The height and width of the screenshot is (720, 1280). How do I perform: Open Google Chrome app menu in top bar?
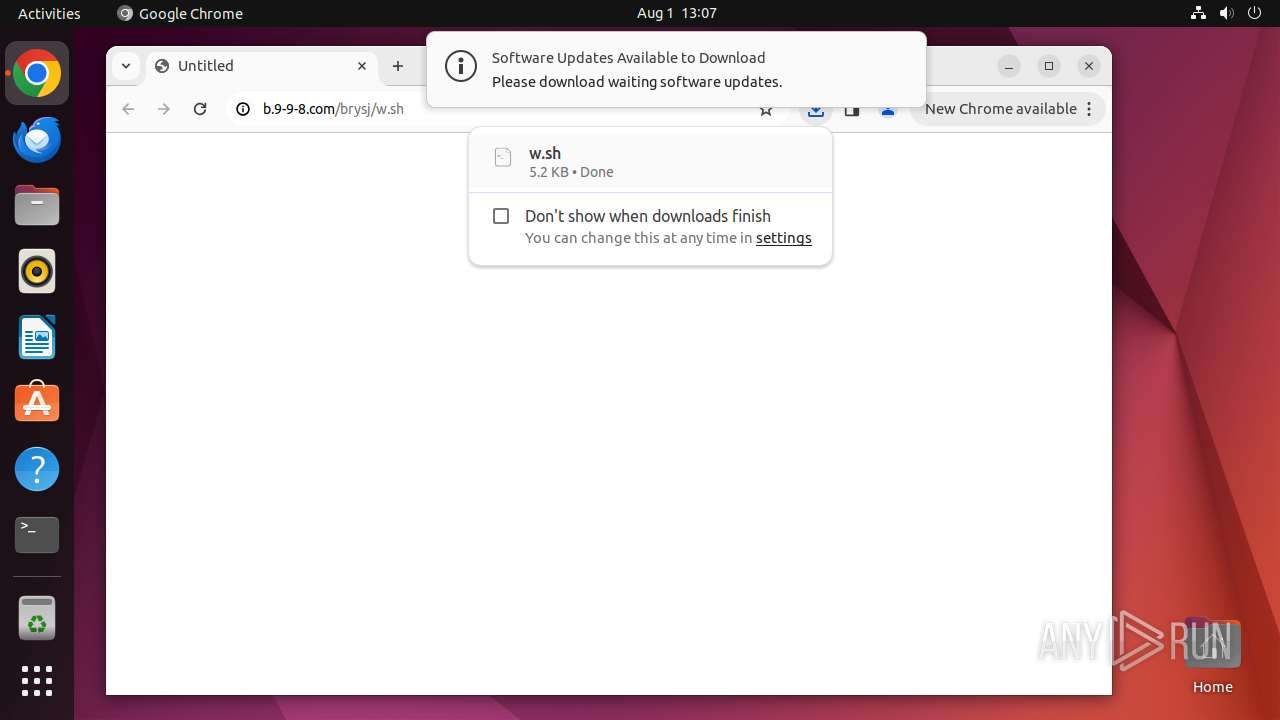click(x=180, y=13)
